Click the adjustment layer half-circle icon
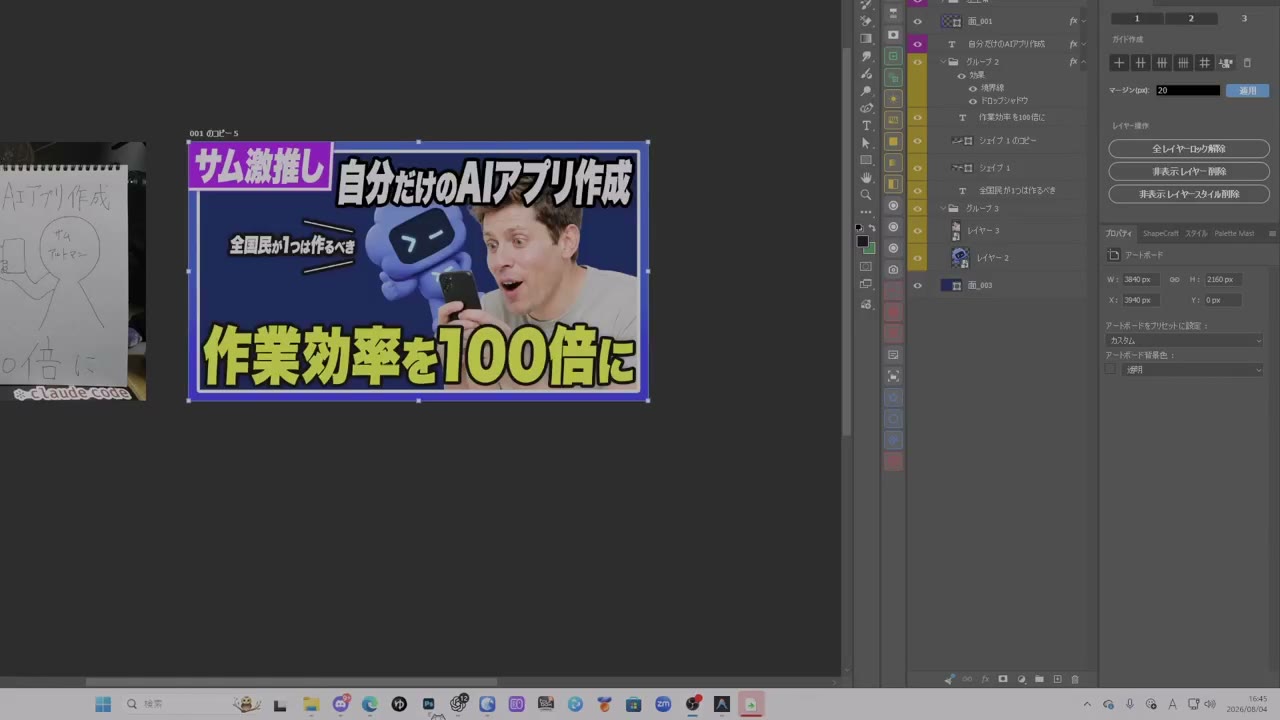1280x720 pixels. pos(1021,679)
